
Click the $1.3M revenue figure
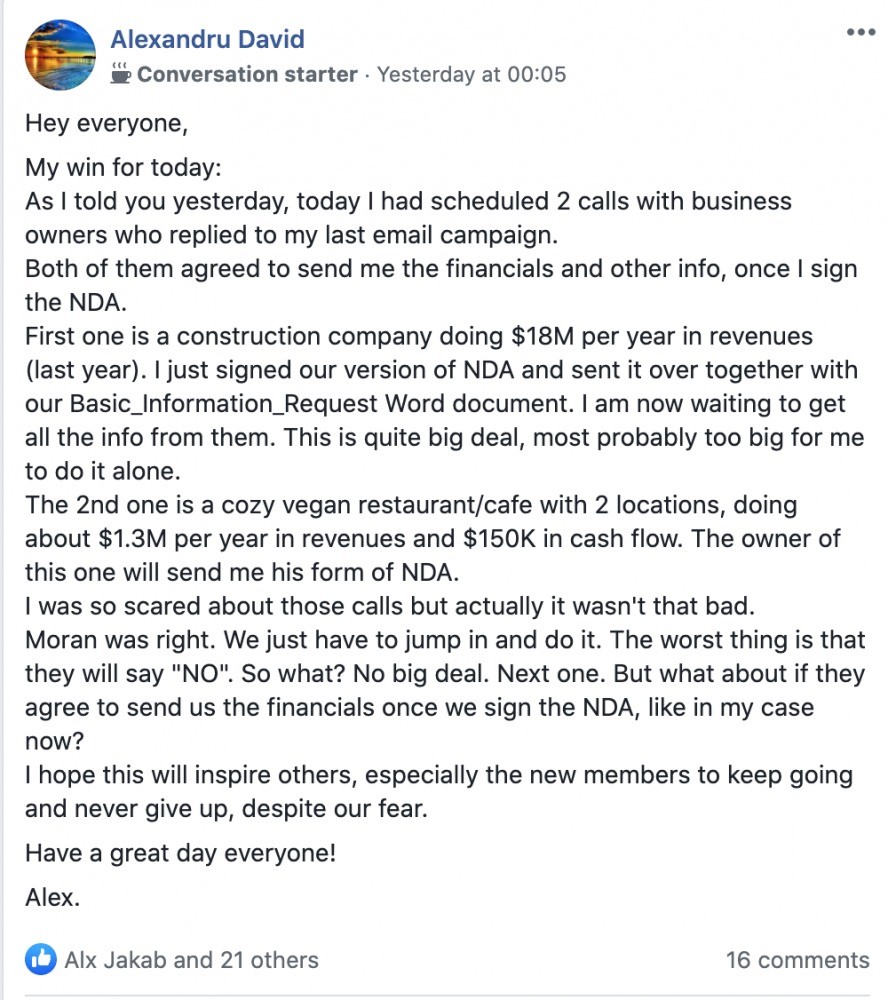(133, 539)
